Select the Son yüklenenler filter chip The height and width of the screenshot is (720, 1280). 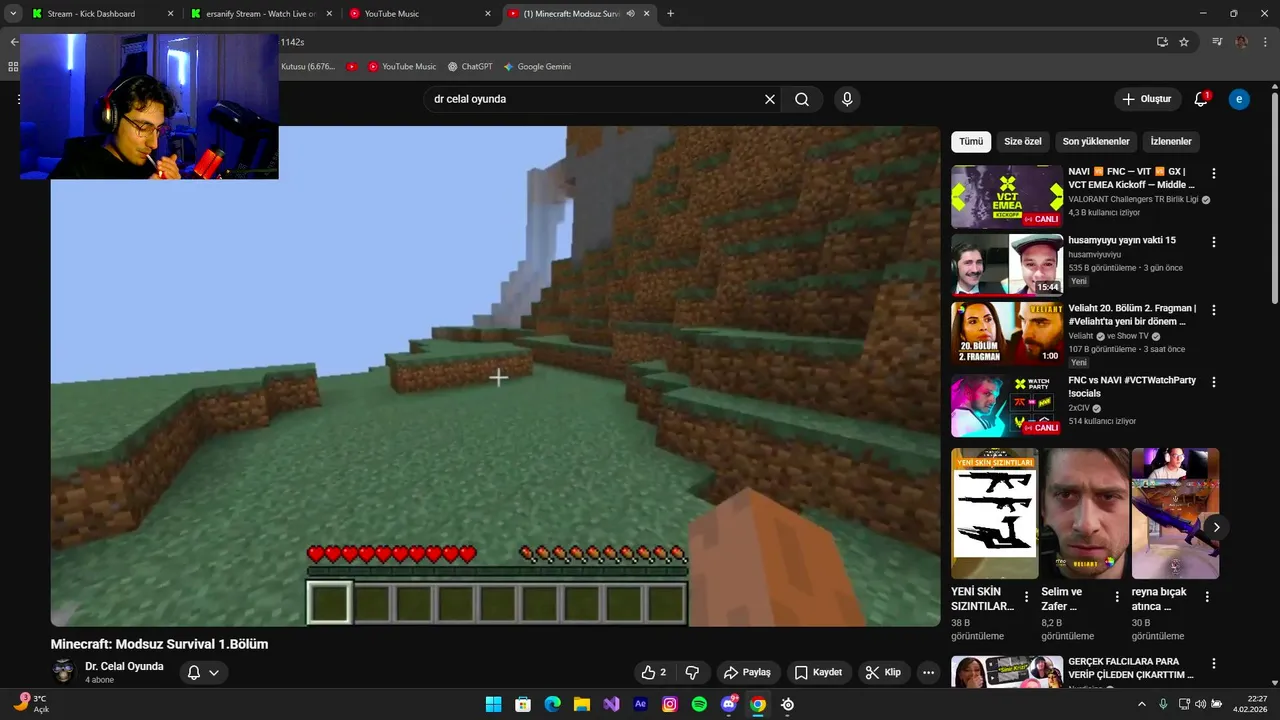tap(1096, 141)
